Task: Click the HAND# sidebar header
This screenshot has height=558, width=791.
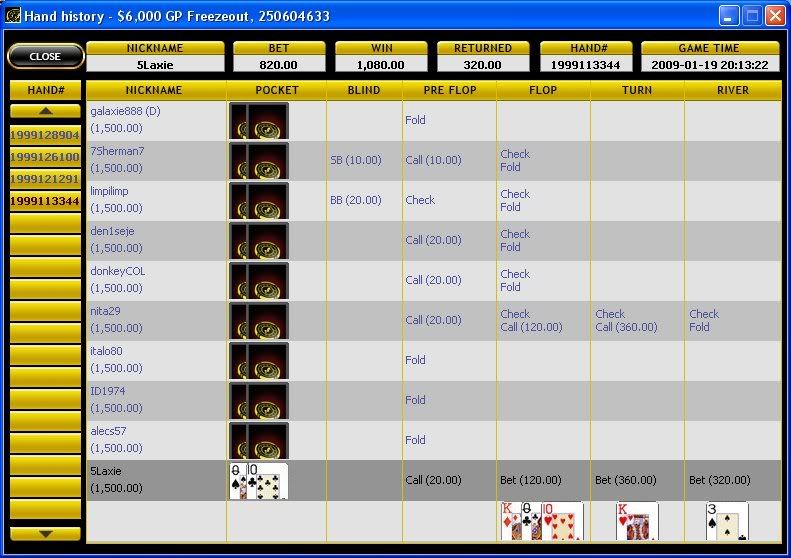Action: pos(45,90)
